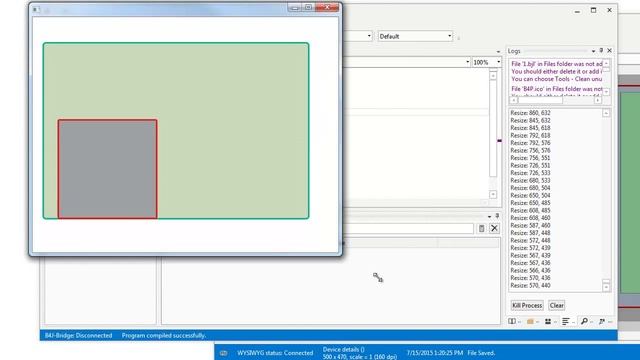640x360 pixels.
Task: Select log entry 'Resize: 566, 436'
Action: (530, 271)
